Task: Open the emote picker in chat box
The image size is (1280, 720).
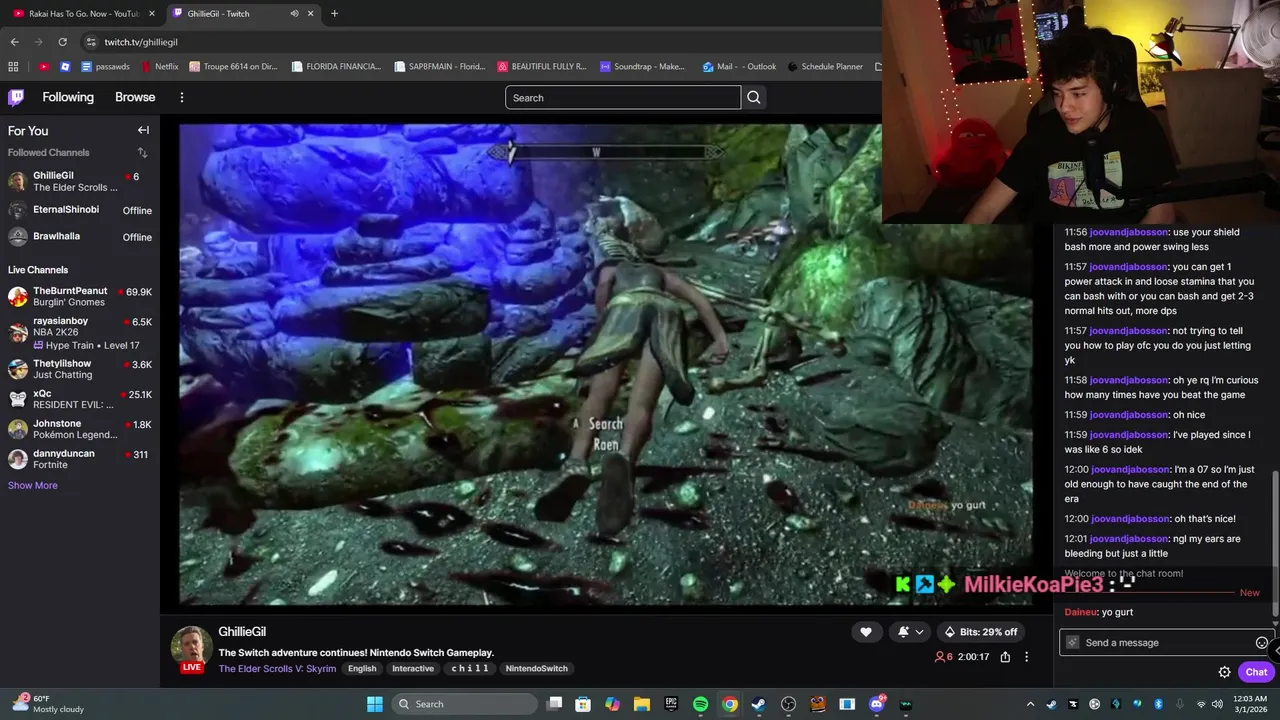Action: click(1261, 643)
